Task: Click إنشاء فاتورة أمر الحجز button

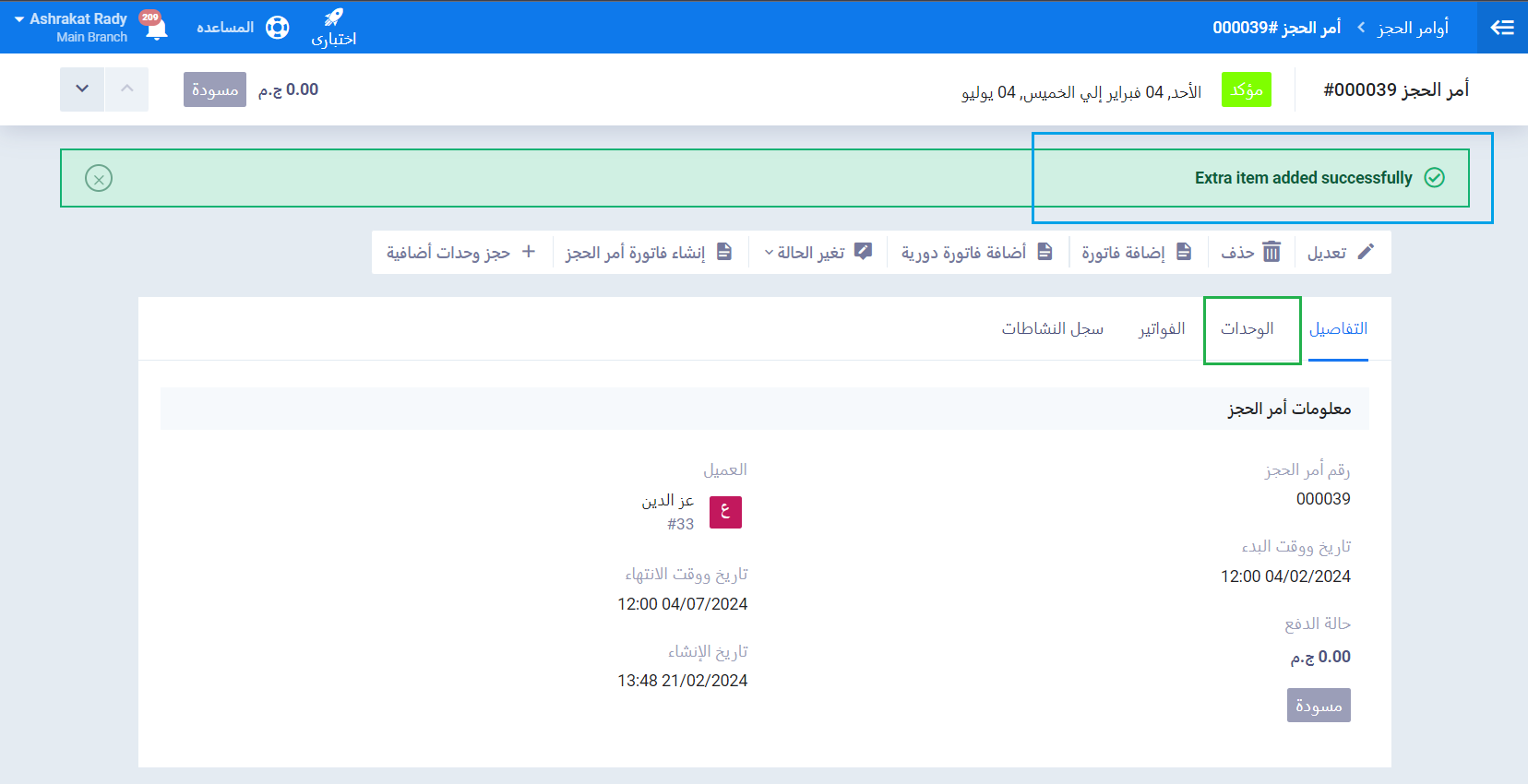Action: pos(649,253)
